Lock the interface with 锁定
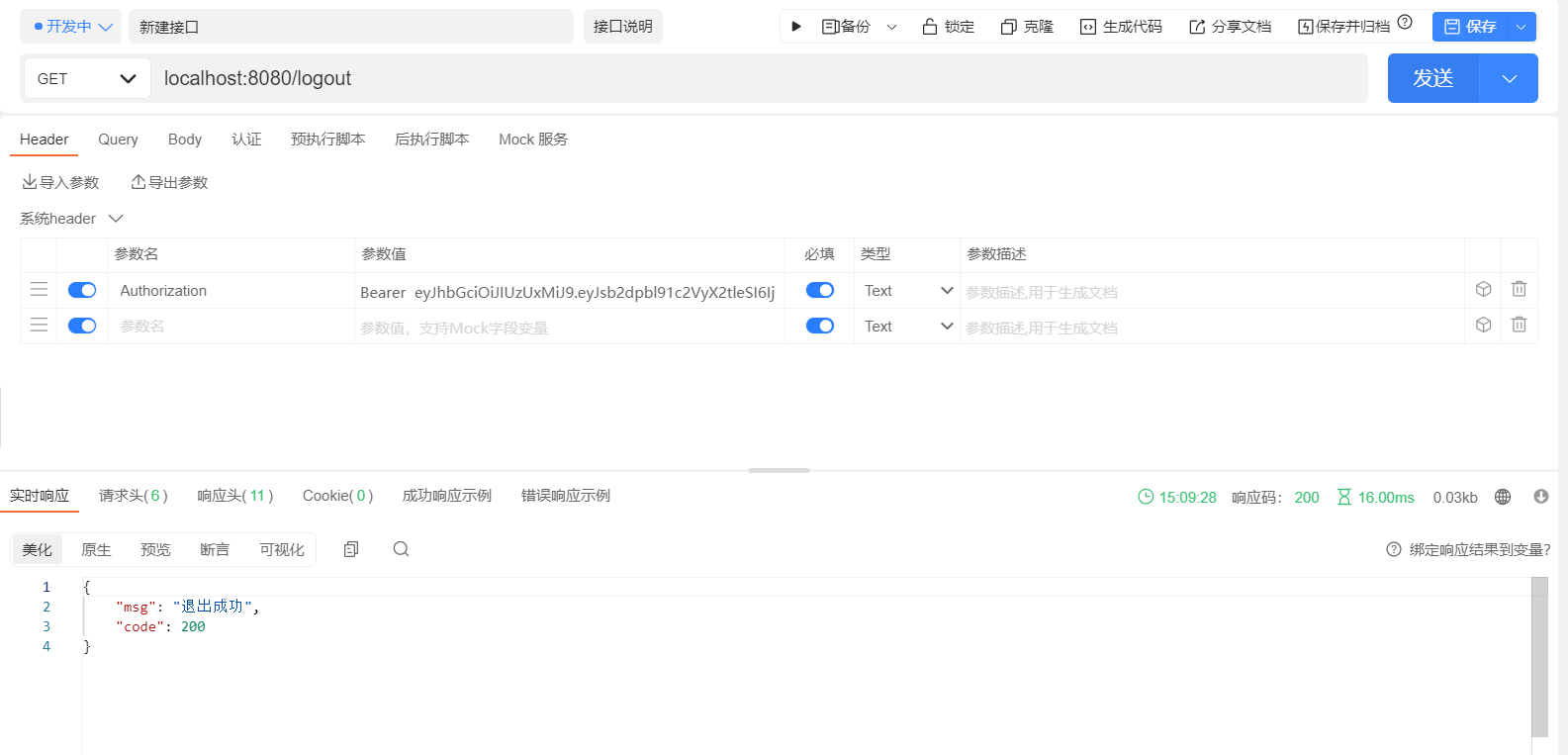This screenshot has width=1568, height=755. click(948, 27)
